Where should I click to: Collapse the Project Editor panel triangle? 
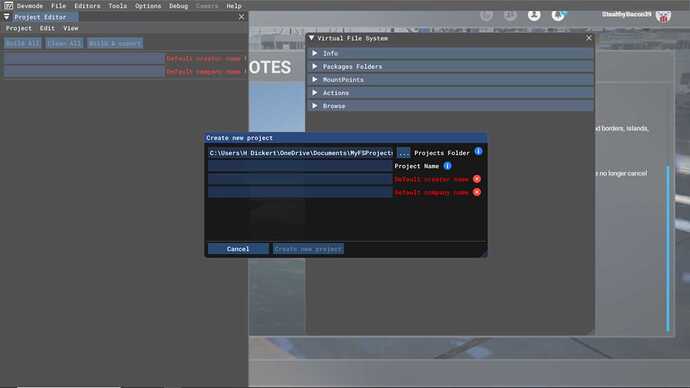7,17
